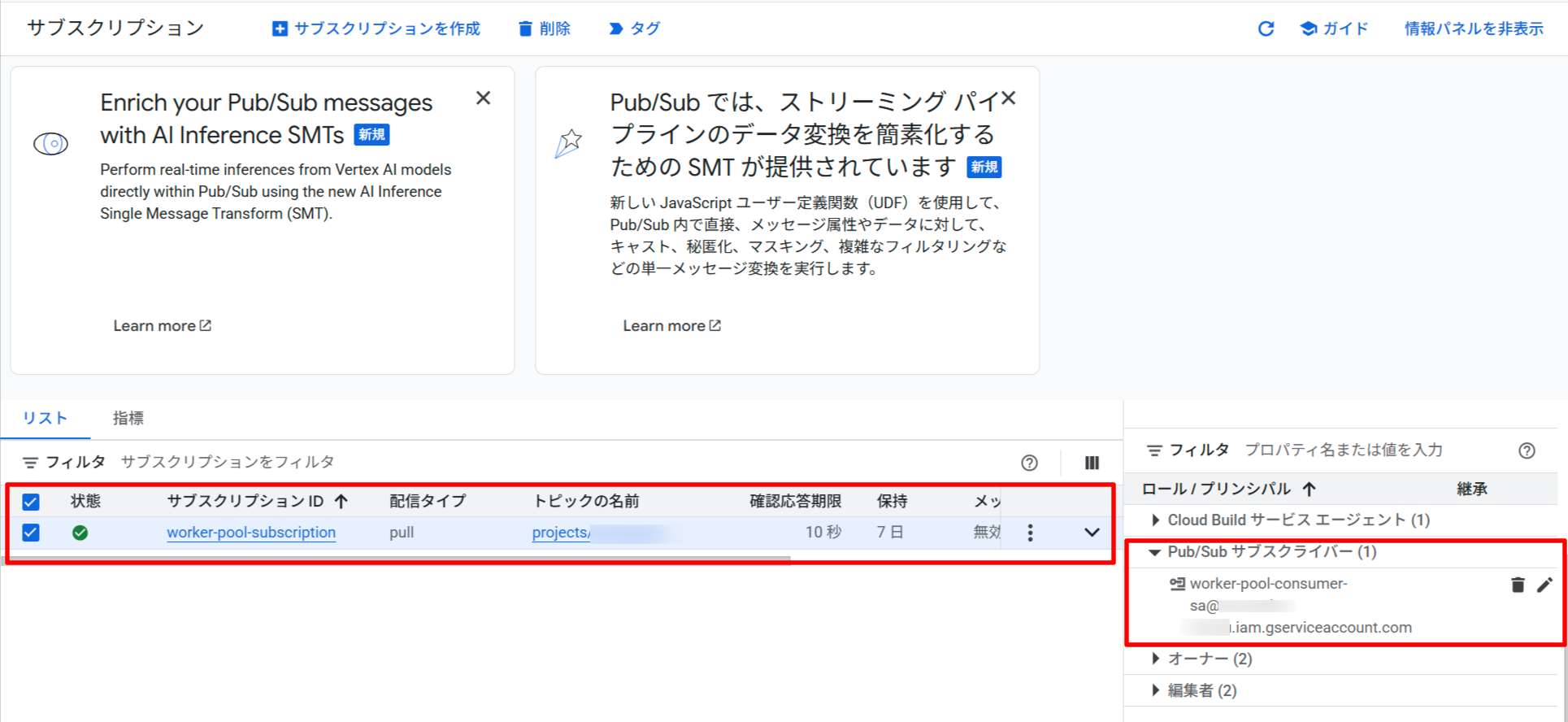The height and width of the screenshot is (722, 1568).
Task: Click the 状態 column header
Action: click(x=85, y=501)
